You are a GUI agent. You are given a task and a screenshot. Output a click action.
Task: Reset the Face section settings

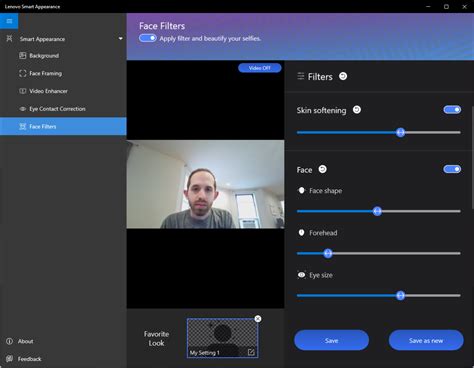[322, 169]
